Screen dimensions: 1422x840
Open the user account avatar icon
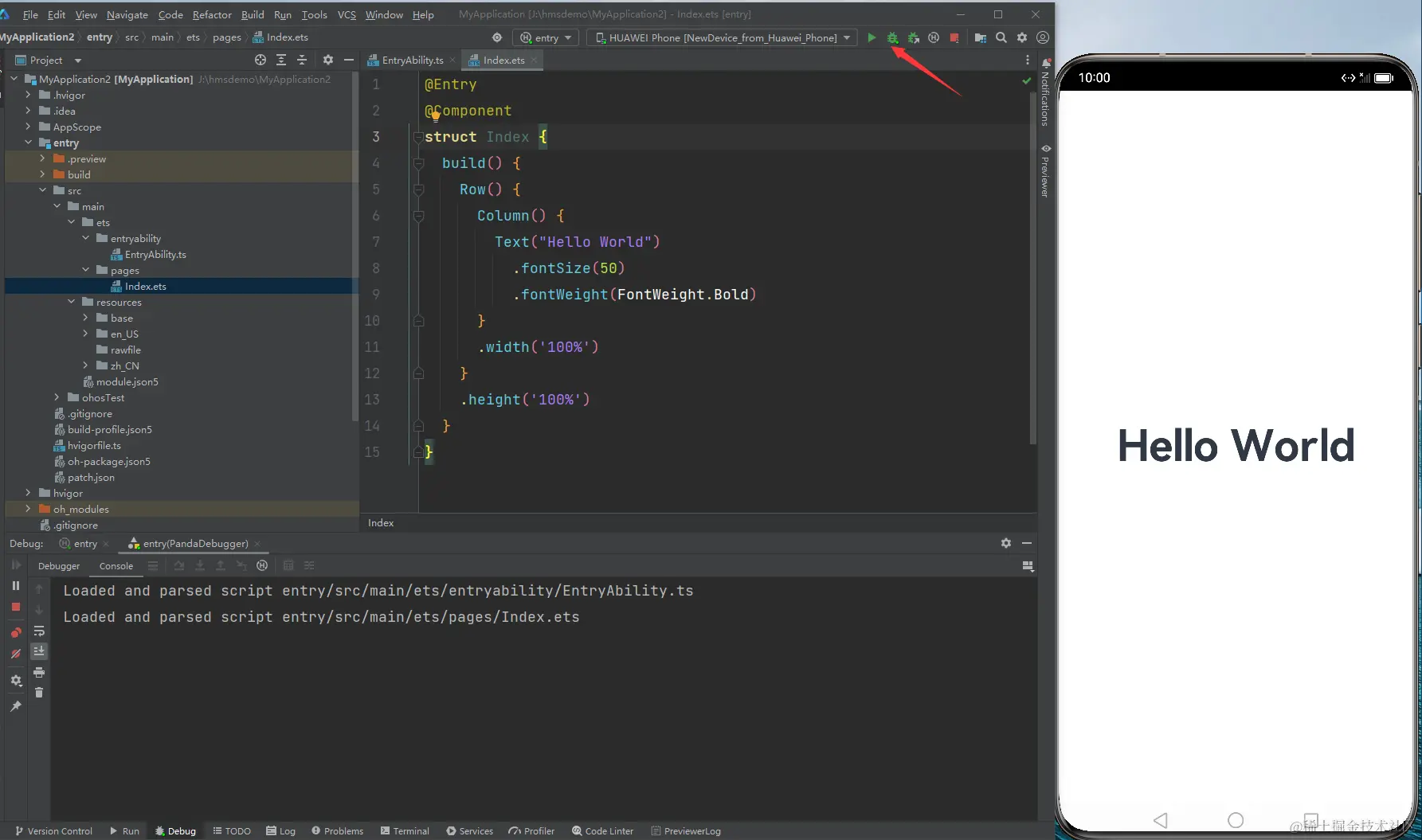click(x=1043, y=37)
